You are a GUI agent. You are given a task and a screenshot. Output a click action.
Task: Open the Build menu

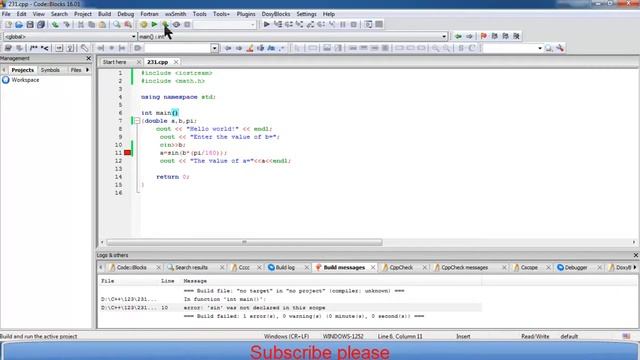pos(104,14)
